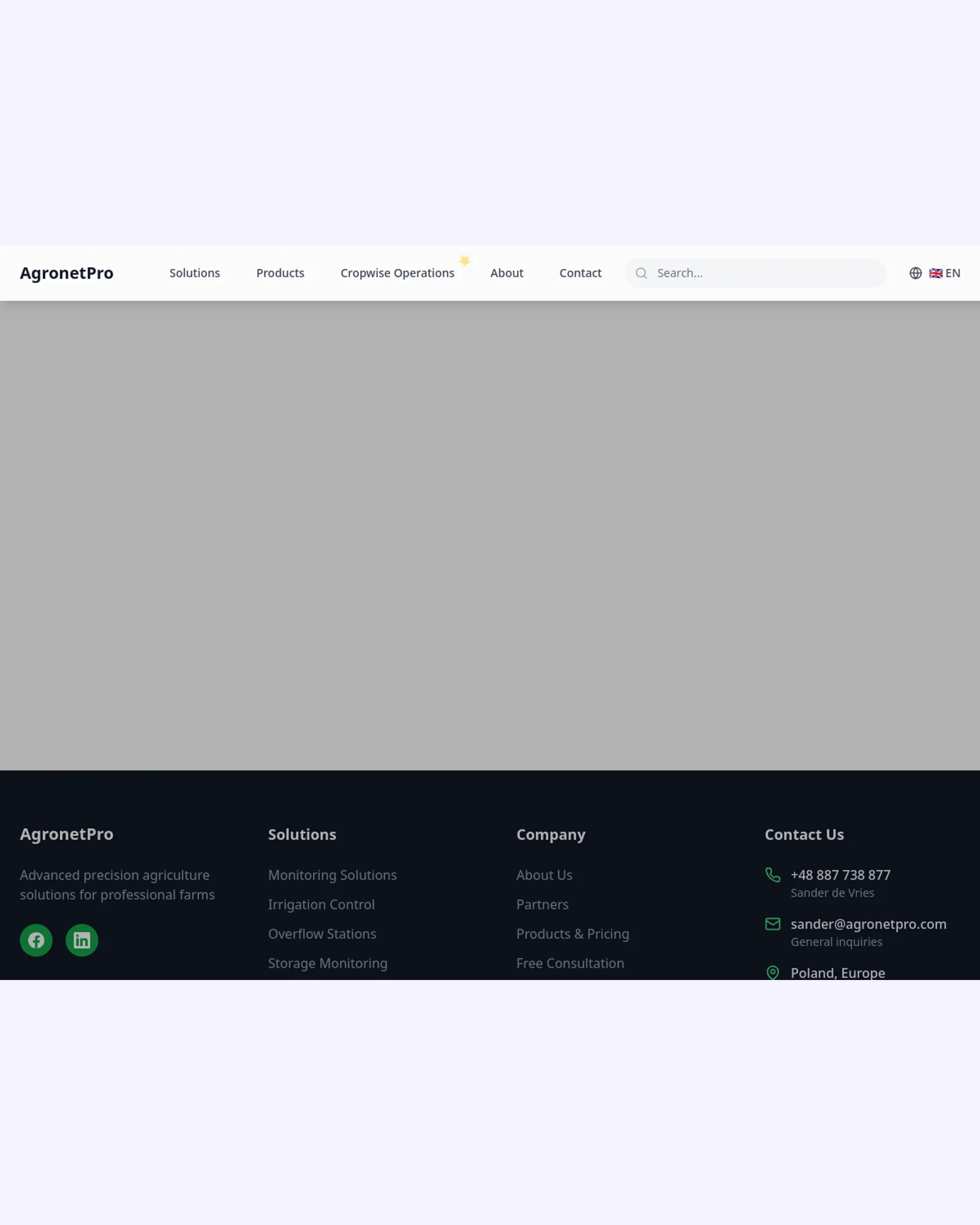Click the envelope icon beside the email
The width and height of the screenshot is (980, 1225).
(773, 924)
